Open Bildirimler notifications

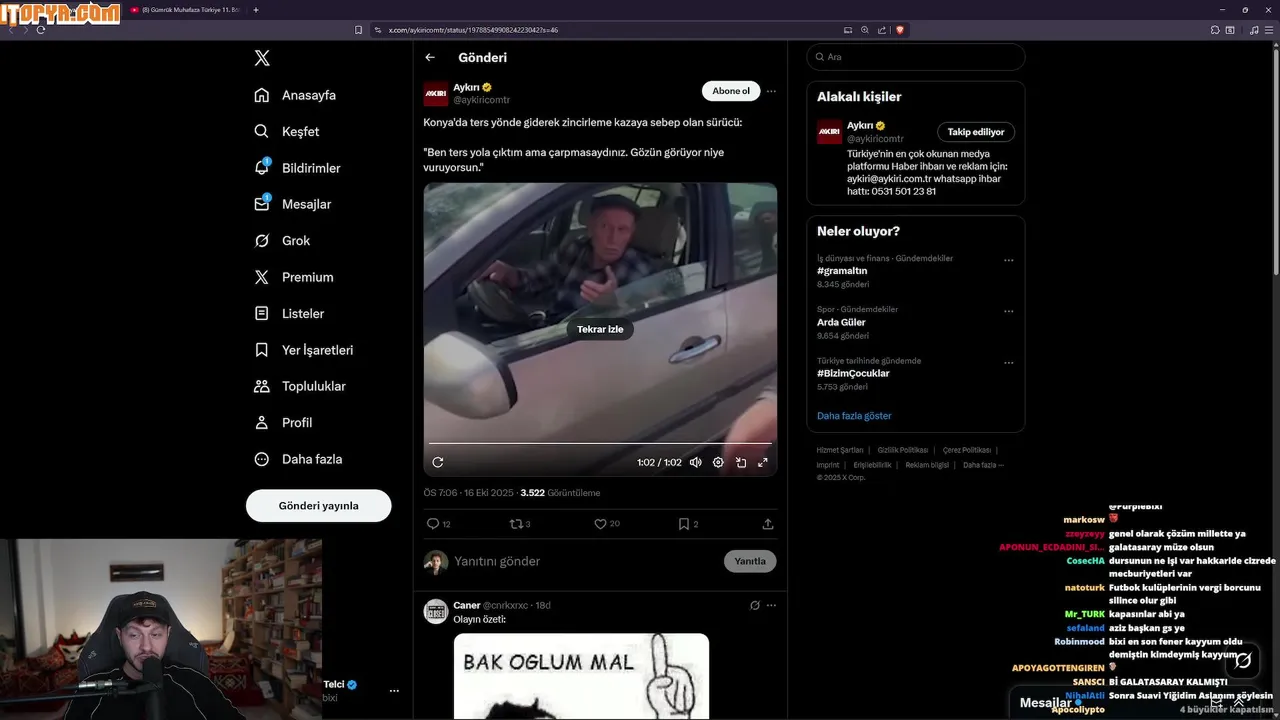click(x=297, y=168)
